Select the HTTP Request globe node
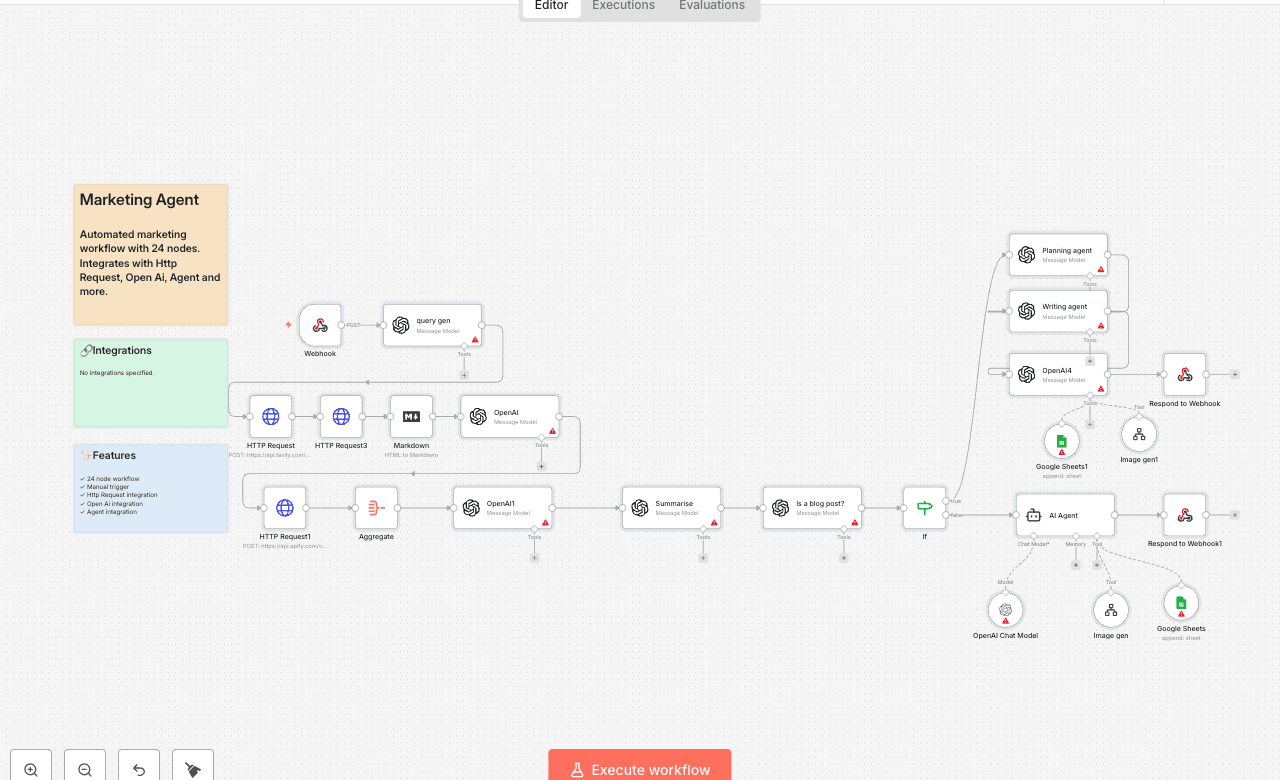This screenshot has height=780, width=1280. (x=271, y=417)
